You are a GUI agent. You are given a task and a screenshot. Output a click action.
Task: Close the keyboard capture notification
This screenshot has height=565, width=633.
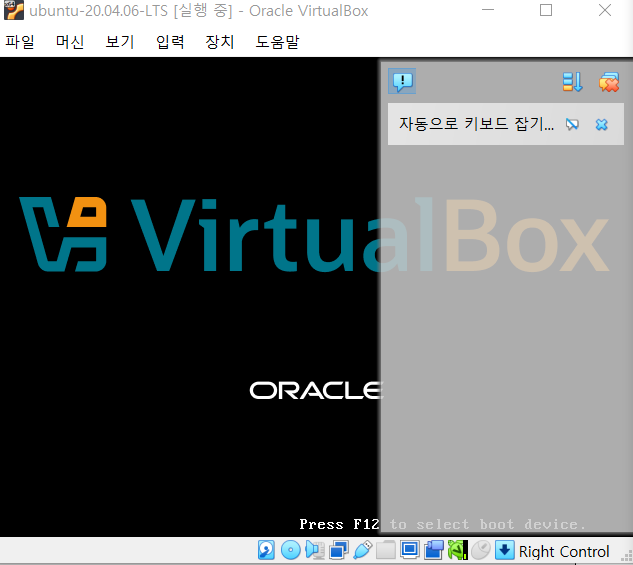click(602, 124)
